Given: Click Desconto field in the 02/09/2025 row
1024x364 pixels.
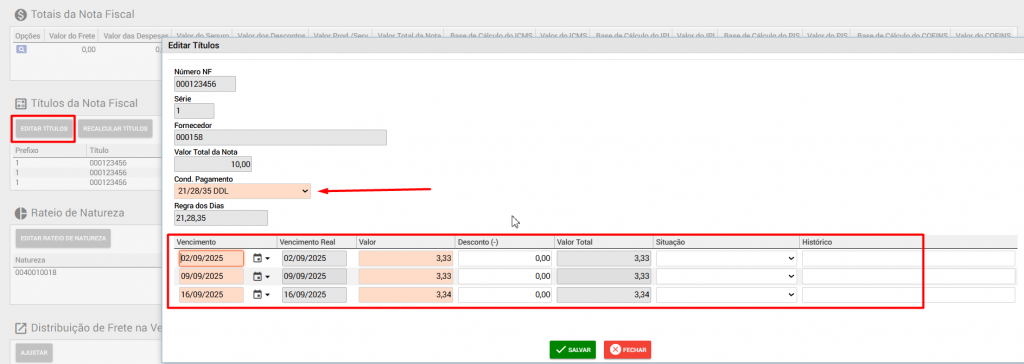Looking at the screenshot, I should click(505, 259).
